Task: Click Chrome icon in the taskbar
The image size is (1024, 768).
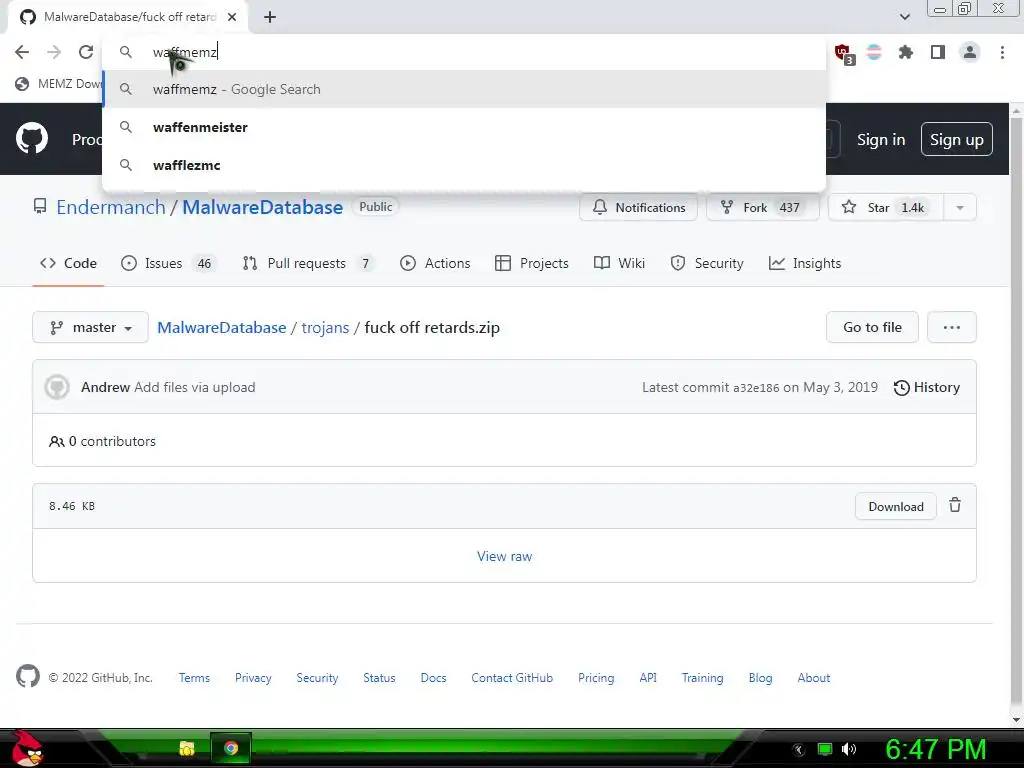Action: click(x=231, y=748)
